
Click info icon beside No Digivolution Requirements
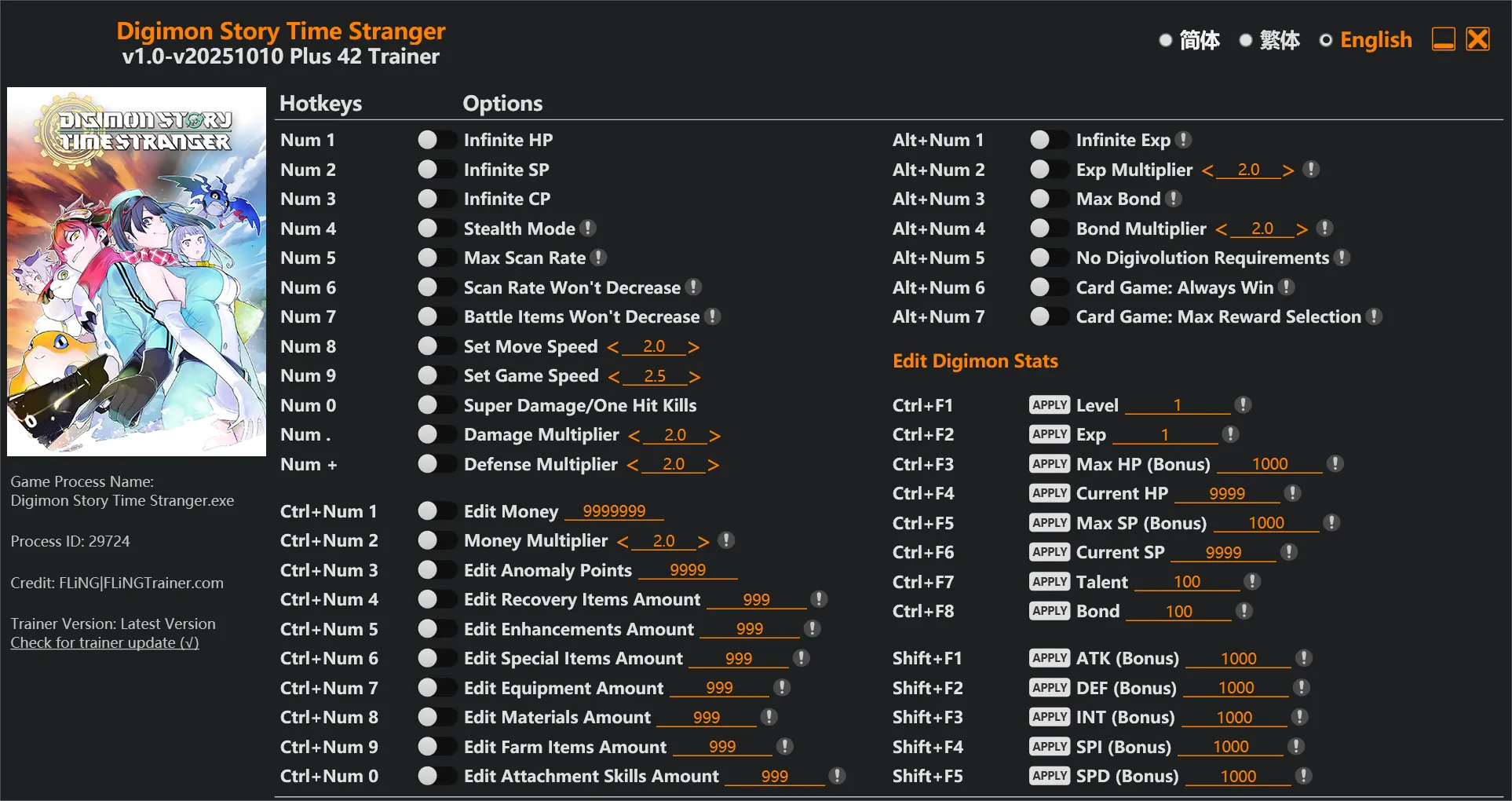1342,258
